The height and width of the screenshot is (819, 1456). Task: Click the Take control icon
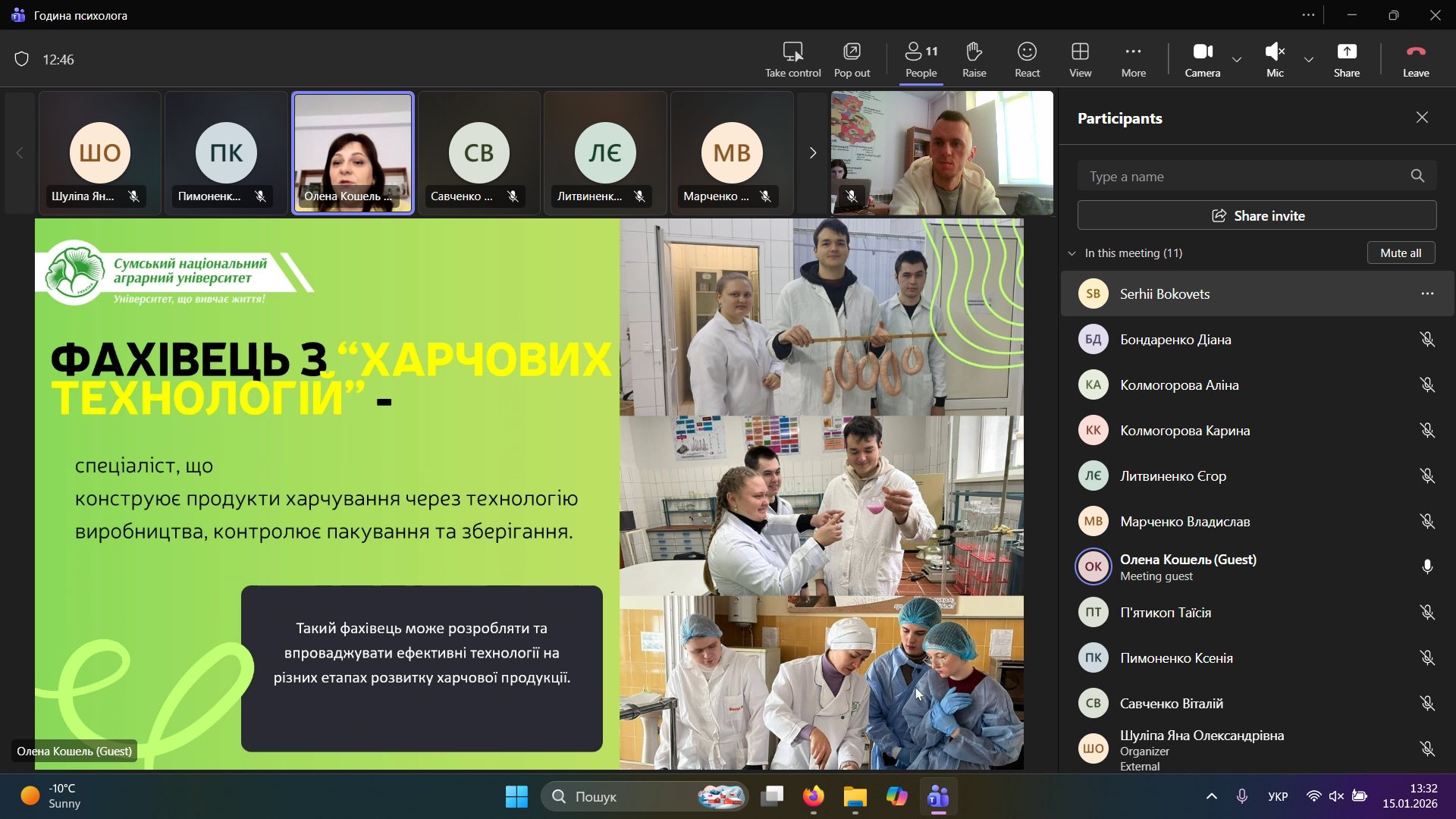(792, 52)
